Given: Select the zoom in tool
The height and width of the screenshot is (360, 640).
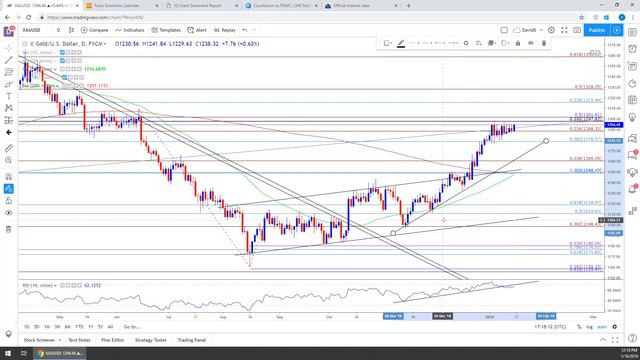Looking at the screenshot, I should 9,160.
